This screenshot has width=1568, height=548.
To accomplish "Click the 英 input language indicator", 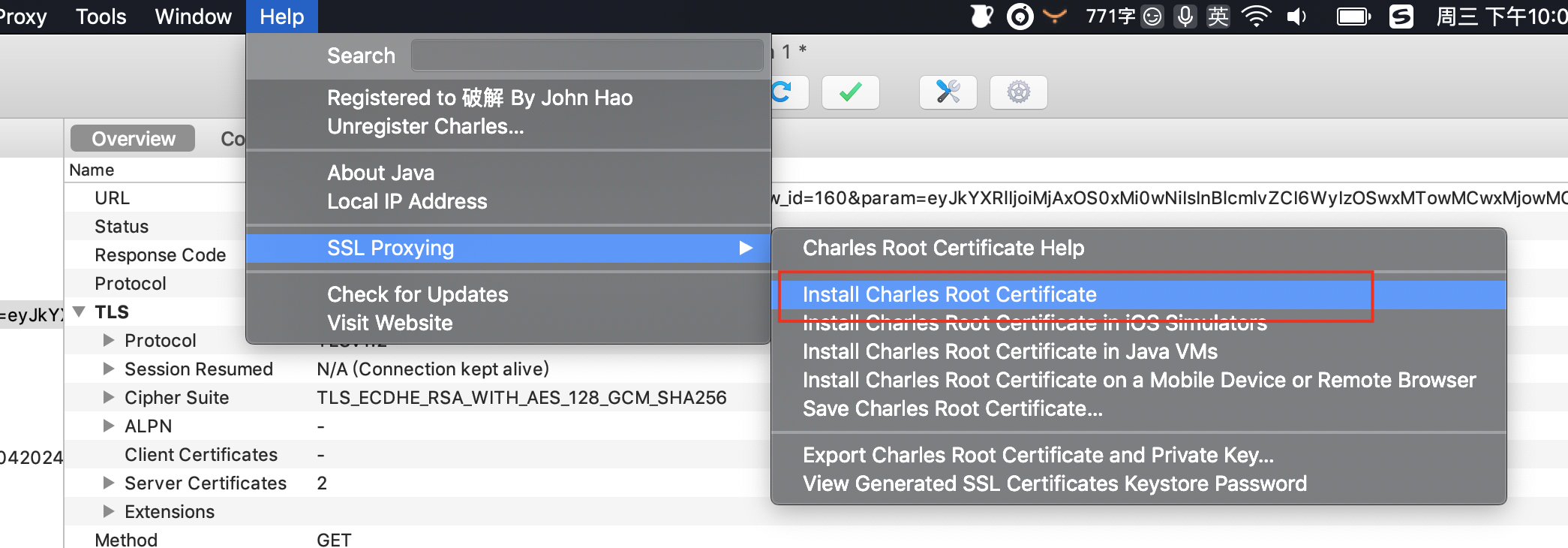I will (x=1218, y=17).
